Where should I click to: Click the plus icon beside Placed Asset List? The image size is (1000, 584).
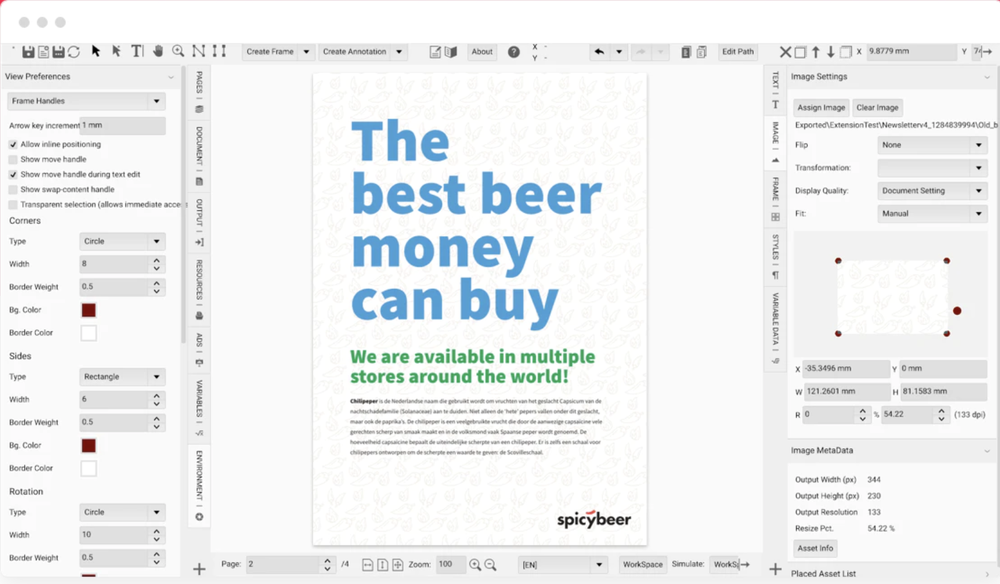point(776,569)
